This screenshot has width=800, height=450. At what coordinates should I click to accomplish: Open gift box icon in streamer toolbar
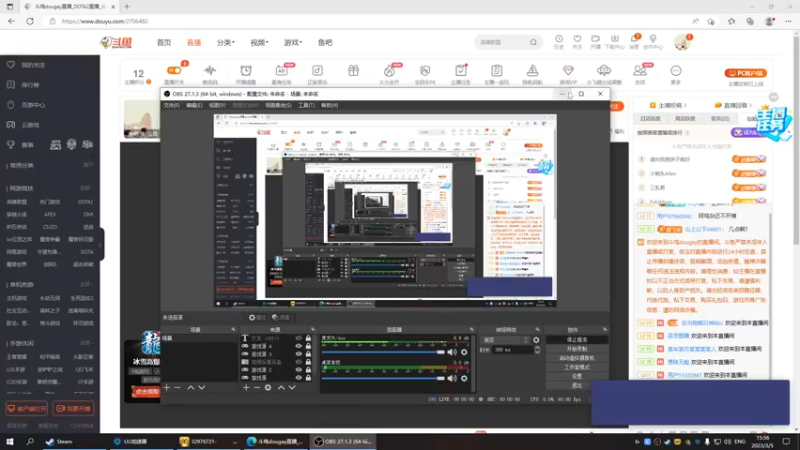354,70
